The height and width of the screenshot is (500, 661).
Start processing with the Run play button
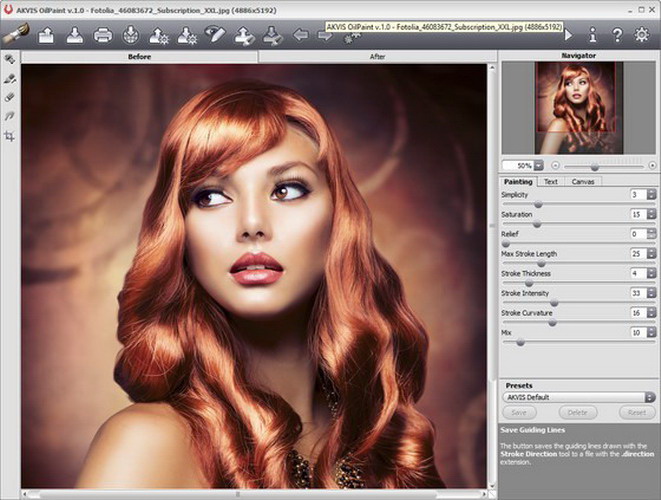(567, 36)
